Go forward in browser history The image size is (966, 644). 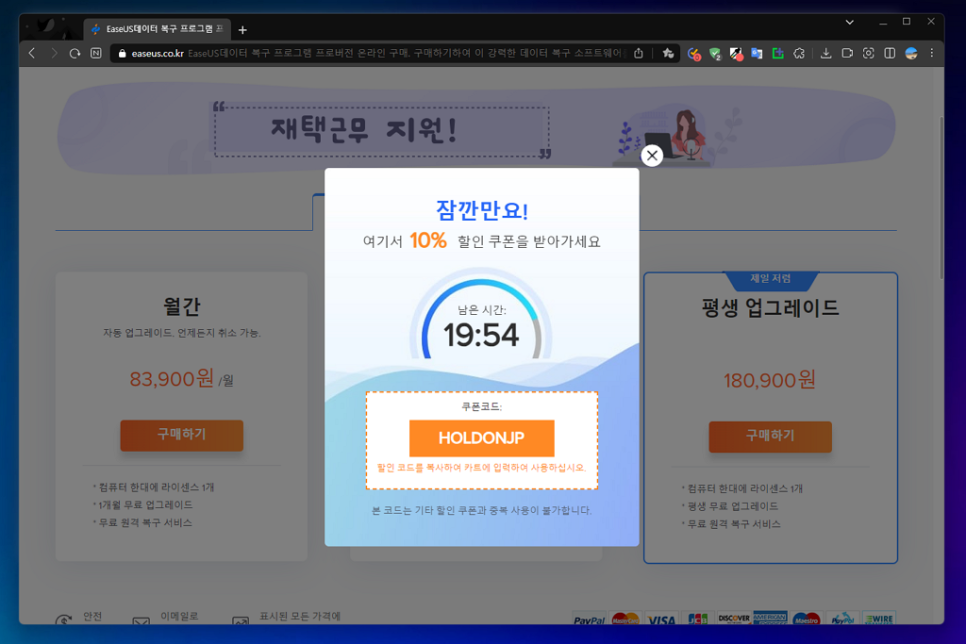pos(54,54)
